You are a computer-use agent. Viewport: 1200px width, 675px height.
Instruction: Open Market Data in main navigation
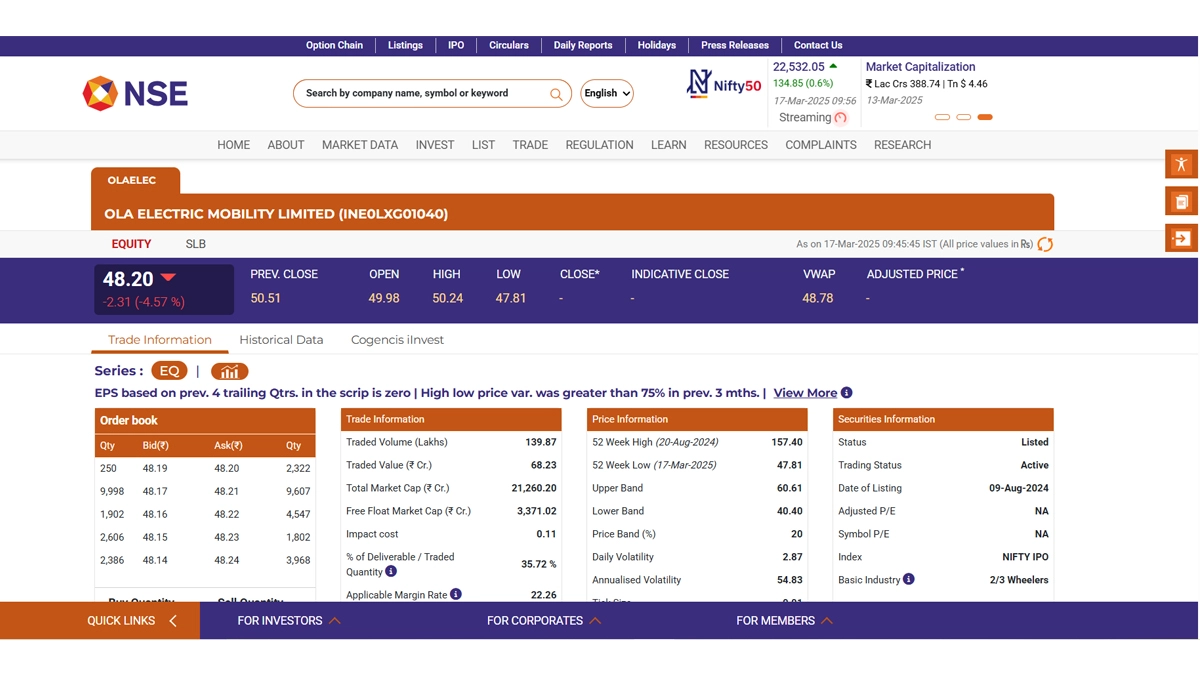point(359,145)
